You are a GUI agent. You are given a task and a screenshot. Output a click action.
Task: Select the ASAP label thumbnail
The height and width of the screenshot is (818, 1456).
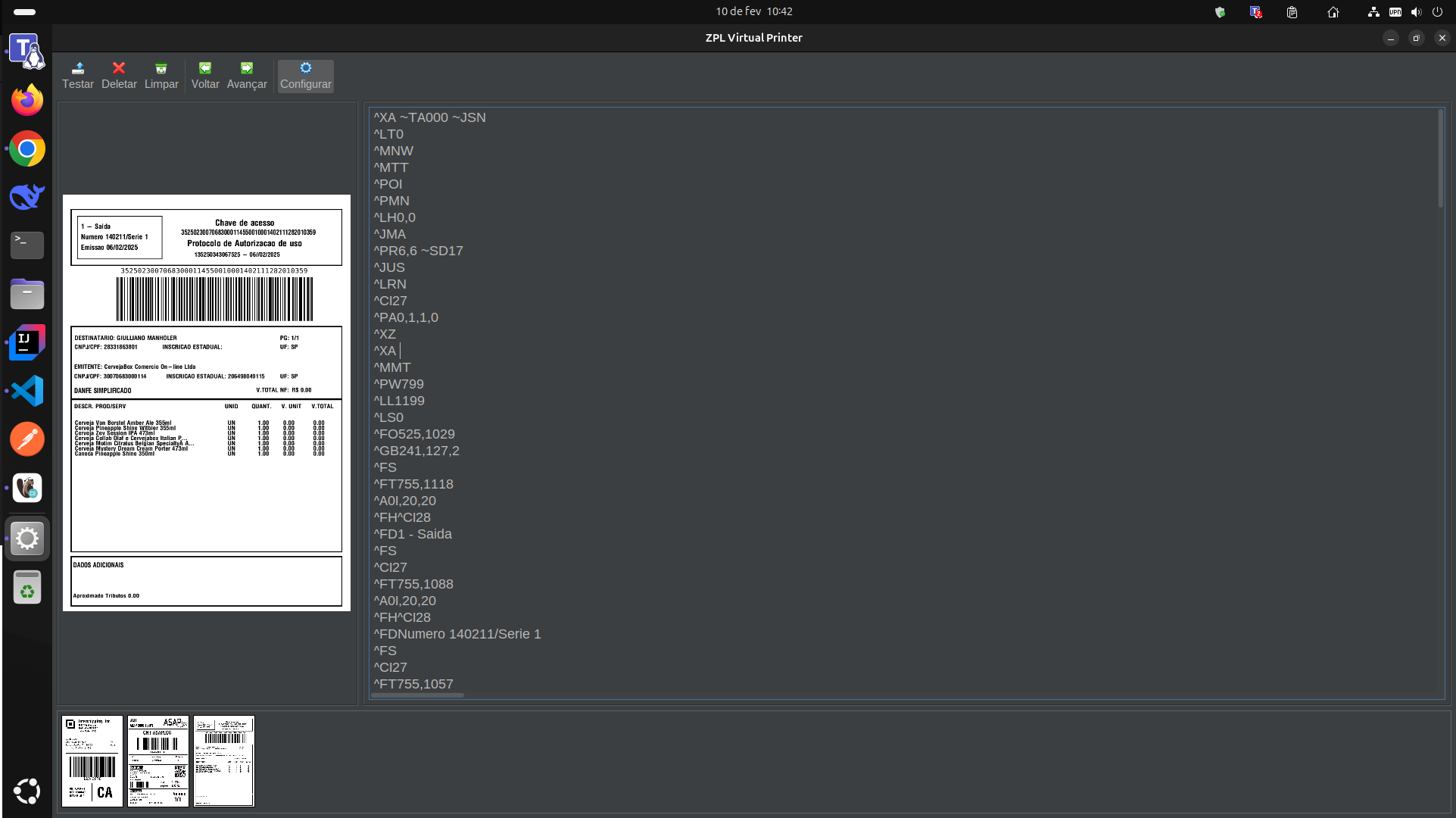[x=158, y=760]
